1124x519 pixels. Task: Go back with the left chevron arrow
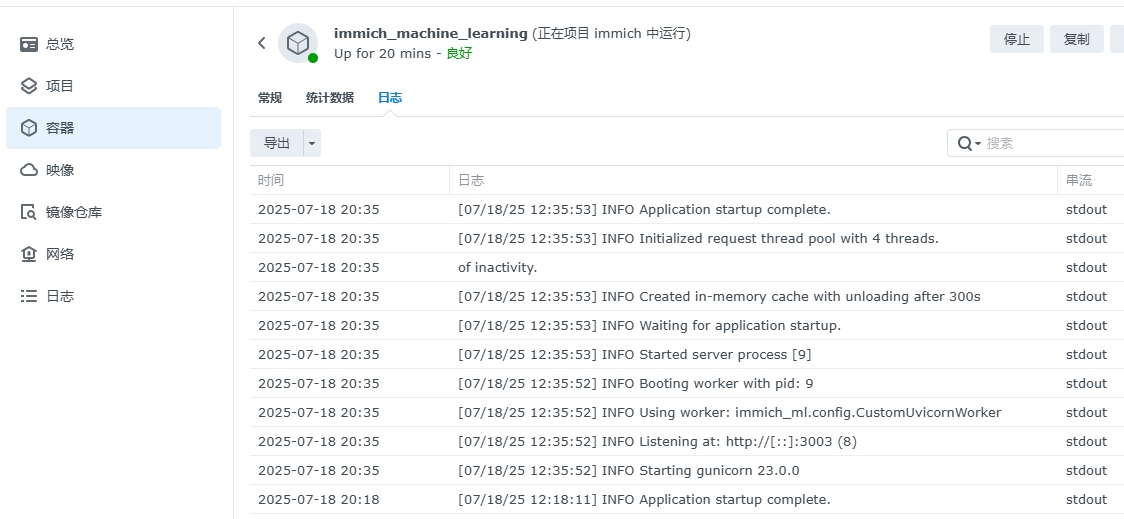point(262,43)
